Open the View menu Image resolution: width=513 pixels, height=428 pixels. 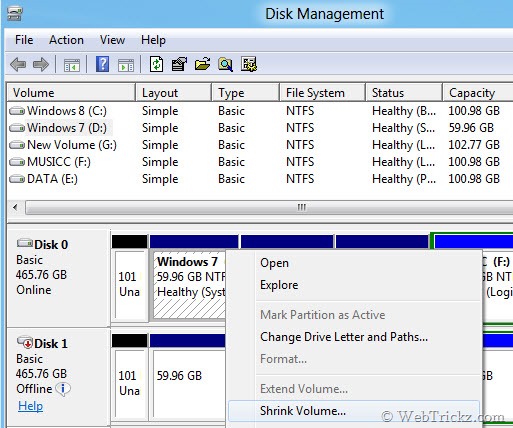pyautogui.click(x=112, y=40)
